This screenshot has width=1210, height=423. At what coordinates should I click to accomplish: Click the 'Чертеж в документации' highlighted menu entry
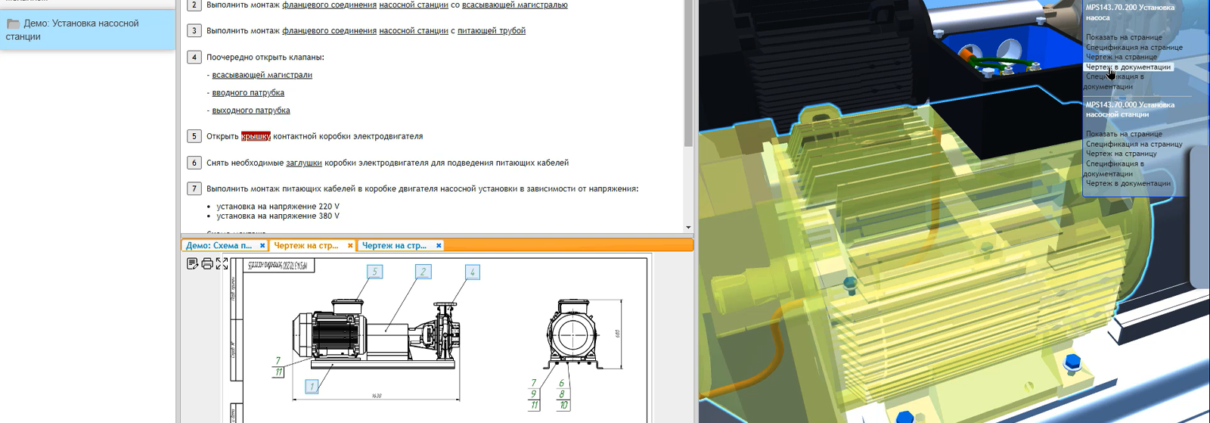point(1128,67)
